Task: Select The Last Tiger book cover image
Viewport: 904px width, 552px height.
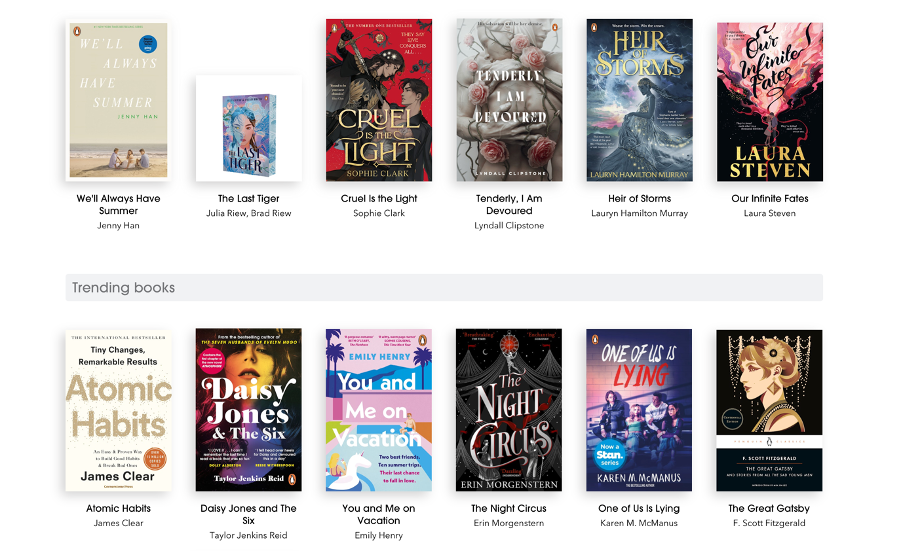Action: (x=248, y=128)
